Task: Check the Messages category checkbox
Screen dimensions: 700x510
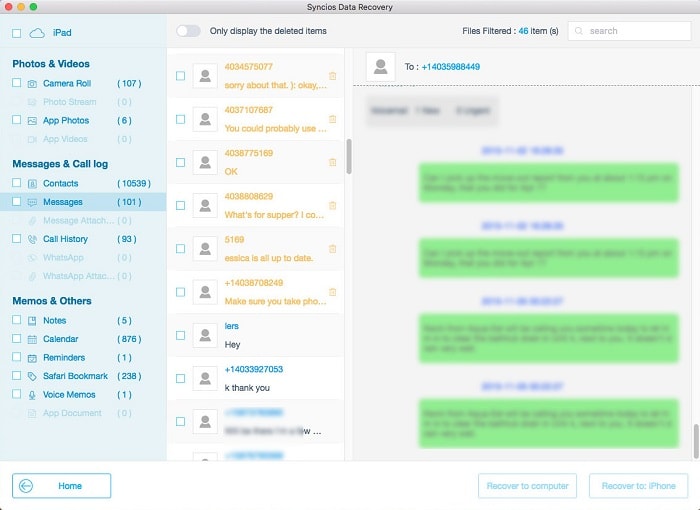Action: [x=17, y=201]
